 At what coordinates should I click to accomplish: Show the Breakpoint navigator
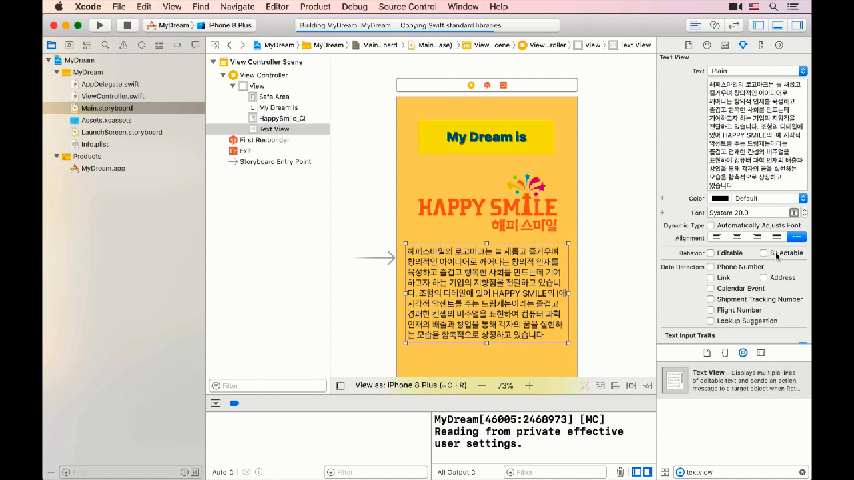177,45
